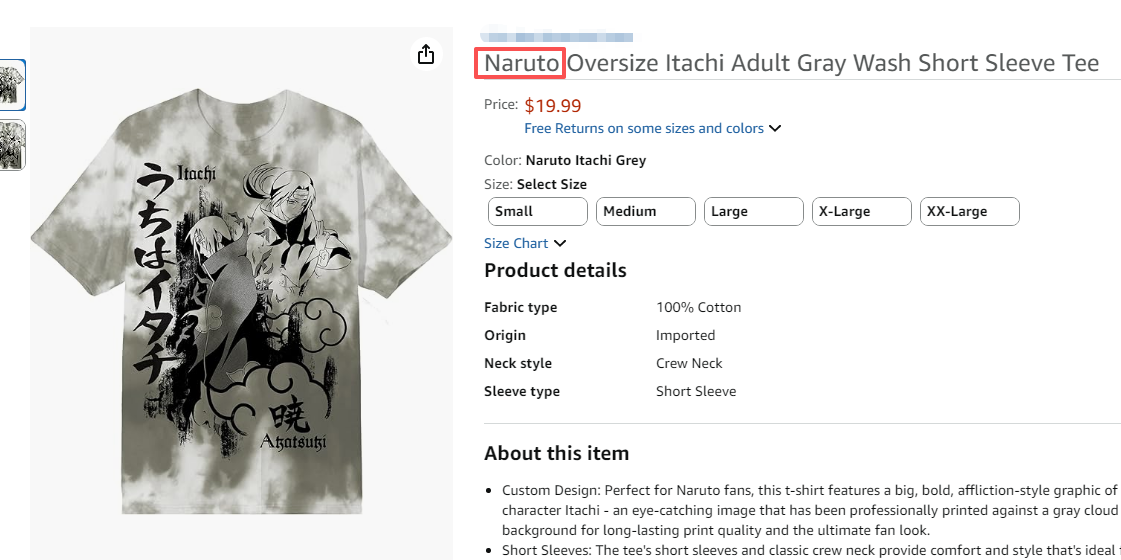Image resolution: width=1121 pixels, height=560 pixels.
Task: Click the About this item heading
Action: (556, 454)
